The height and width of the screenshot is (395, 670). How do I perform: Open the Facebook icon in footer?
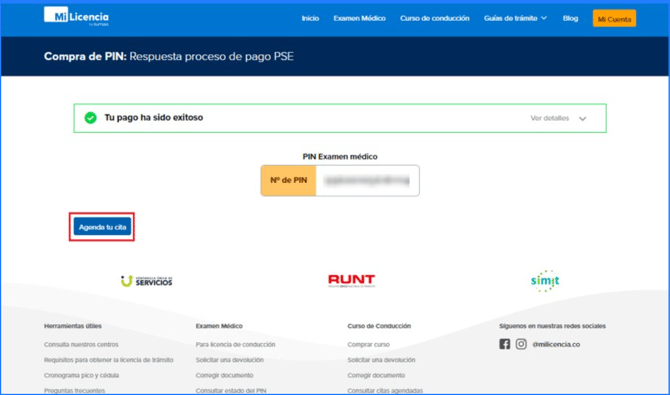point(505,344)
